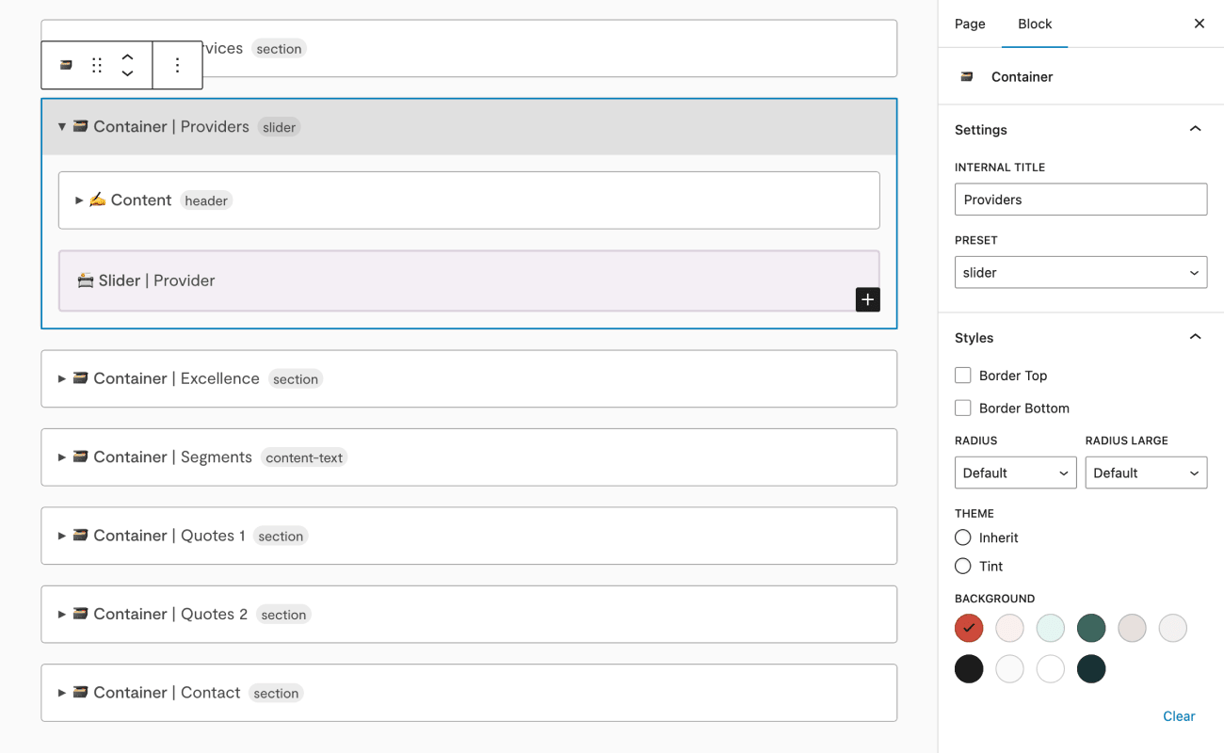Enable the Border Bottom checkbox

[x=963, y=408]
